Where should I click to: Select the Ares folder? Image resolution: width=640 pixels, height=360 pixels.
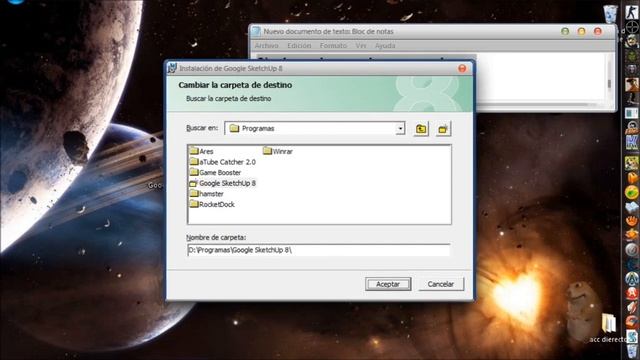point(202,151)
